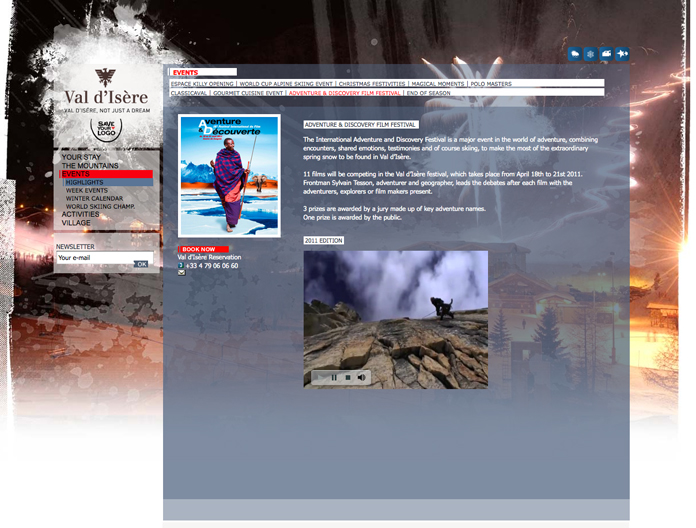Switch to Espace Killy Opening tab
The image size is (696, 528).
coord(202,85)
